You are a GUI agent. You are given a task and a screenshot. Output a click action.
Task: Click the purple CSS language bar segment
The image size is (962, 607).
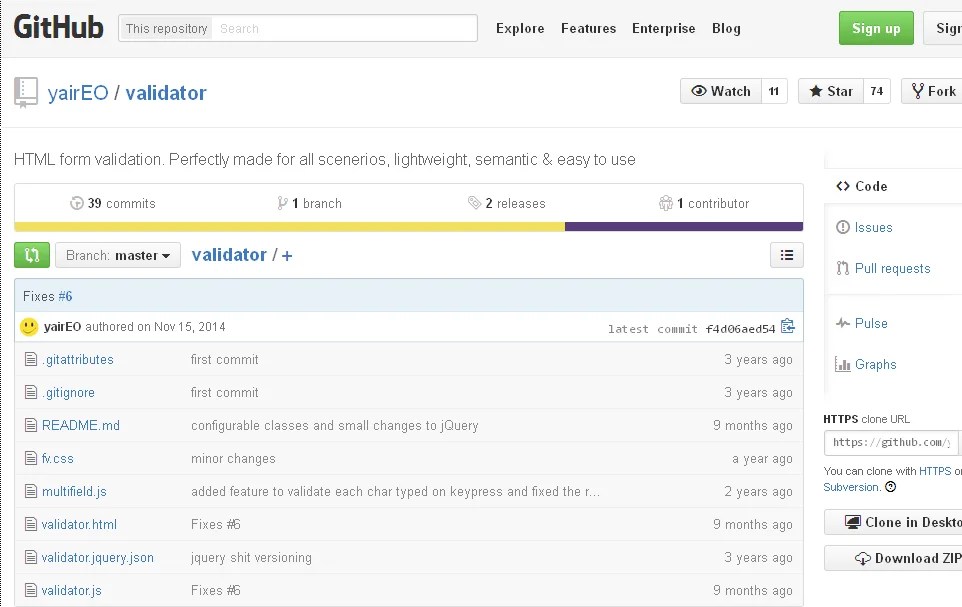click(x=684, y=226)
